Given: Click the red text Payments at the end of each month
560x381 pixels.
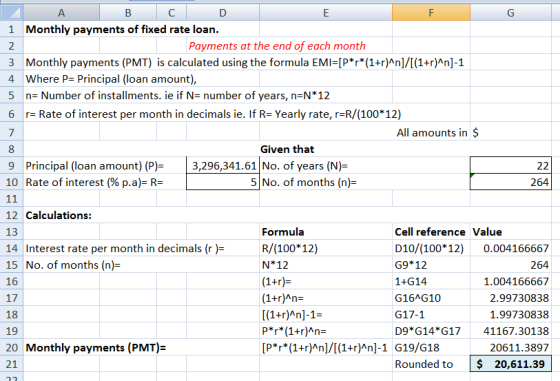Looking at the screenshot, I should click(277, 46).
